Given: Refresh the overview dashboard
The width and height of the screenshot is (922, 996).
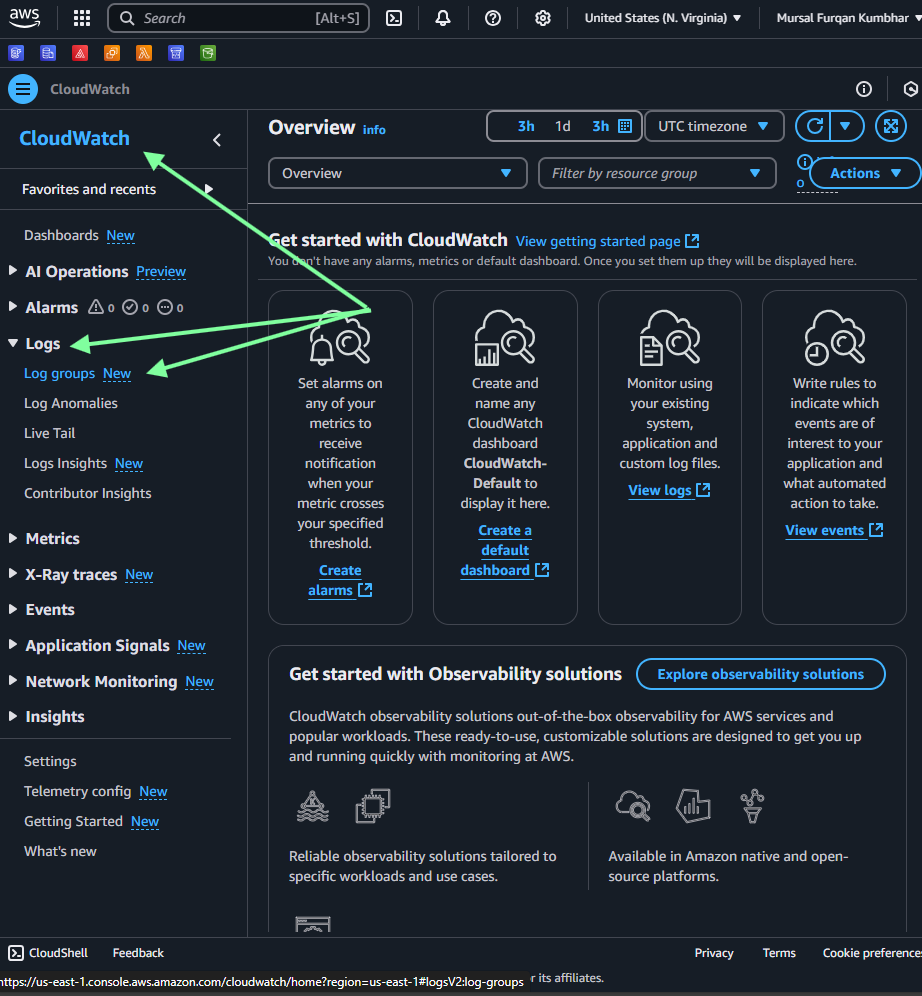Looking at the screenshot, I should (x=815, y=126).
